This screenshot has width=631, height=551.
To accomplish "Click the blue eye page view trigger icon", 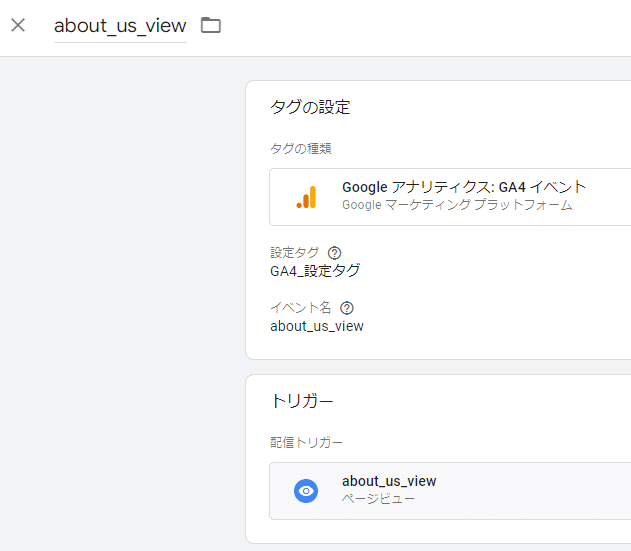I will pos(306,491).
